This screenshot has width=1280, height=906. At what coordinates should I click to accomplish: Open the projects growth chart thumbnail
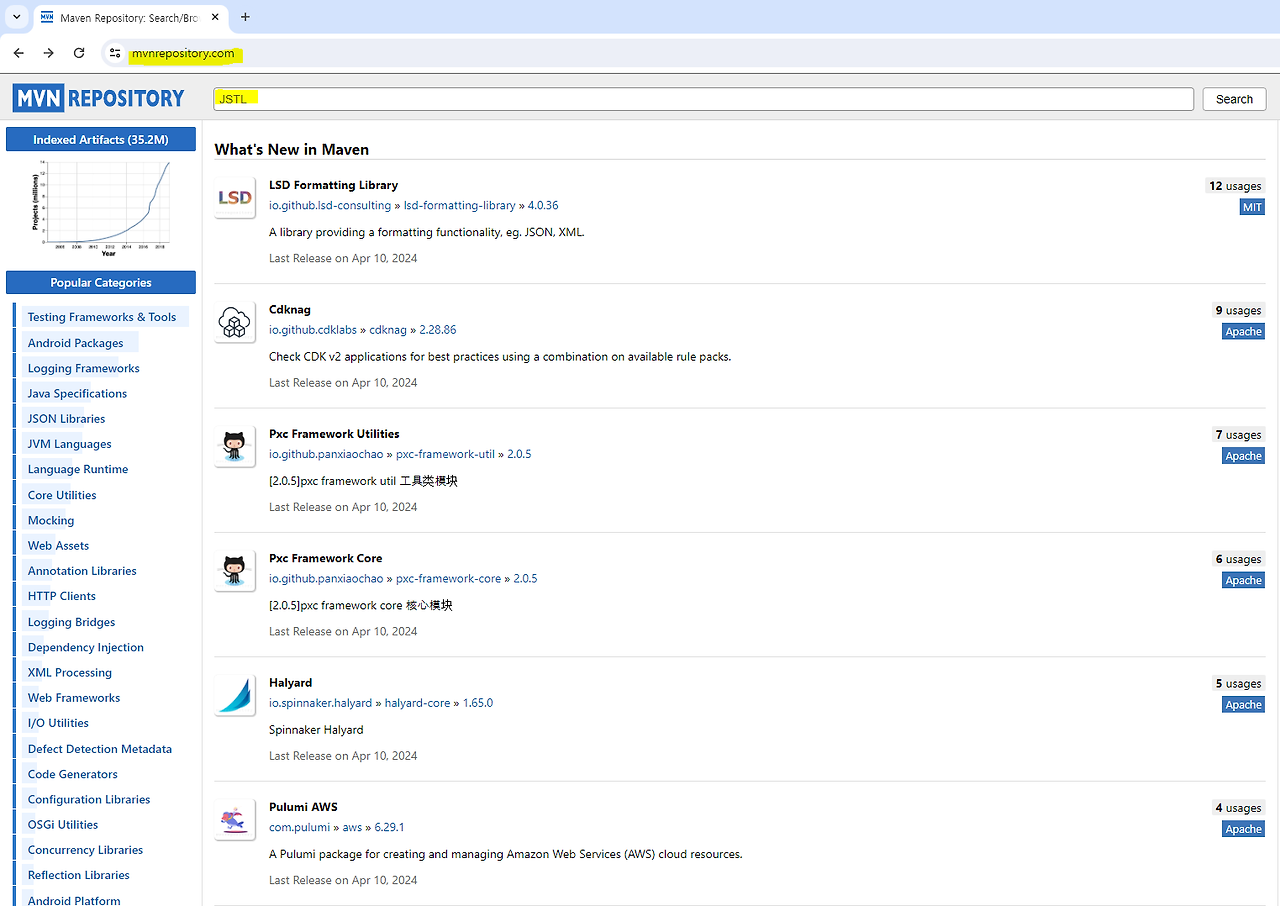[x=101, y=207]
